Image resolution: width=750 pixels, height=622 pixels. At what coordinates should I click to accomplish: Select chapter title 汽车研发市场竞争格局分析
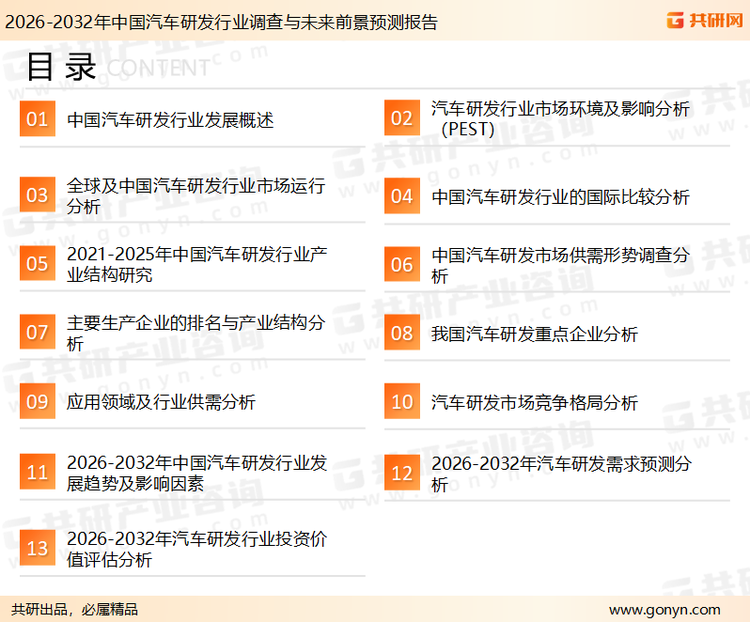(x=534, y=402)
